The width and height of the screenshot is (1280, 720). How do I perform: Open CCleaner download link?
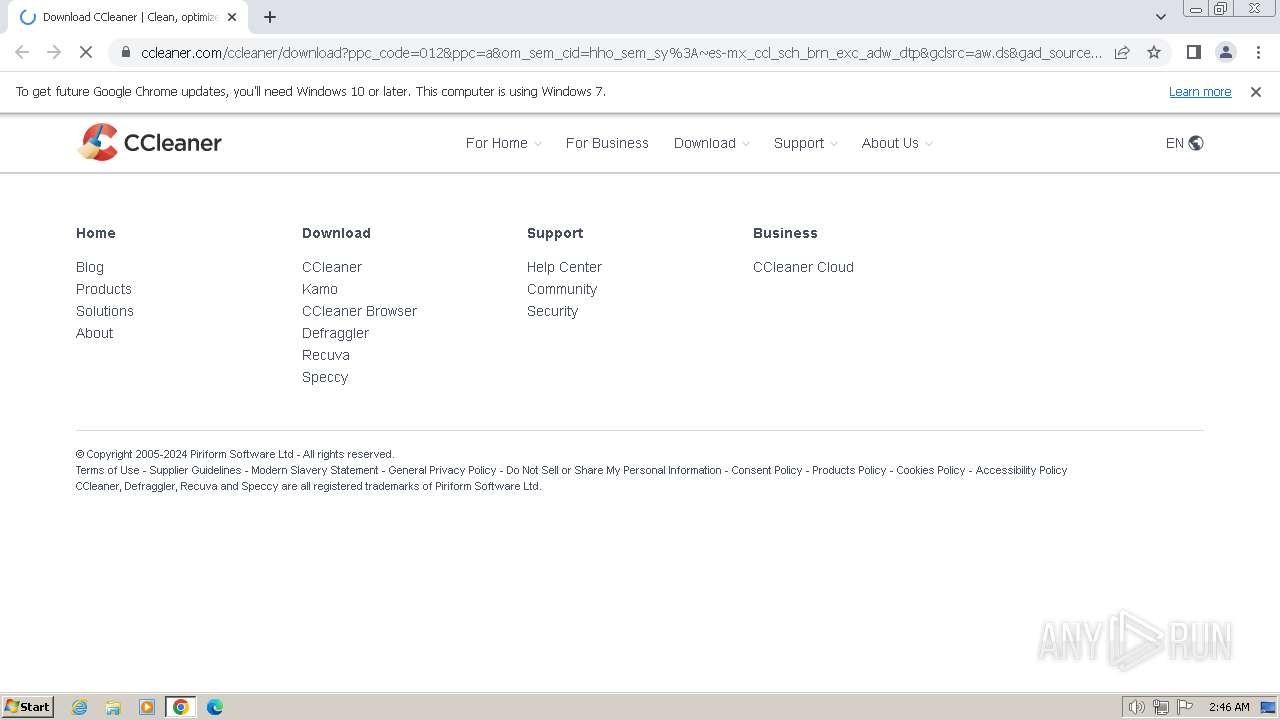(x=332, y=267)
